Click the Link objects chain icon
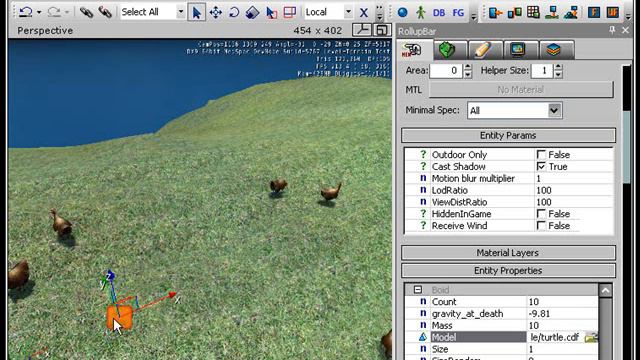The height and width of the screenshot is (360, 640). click(x=86, y=12)
